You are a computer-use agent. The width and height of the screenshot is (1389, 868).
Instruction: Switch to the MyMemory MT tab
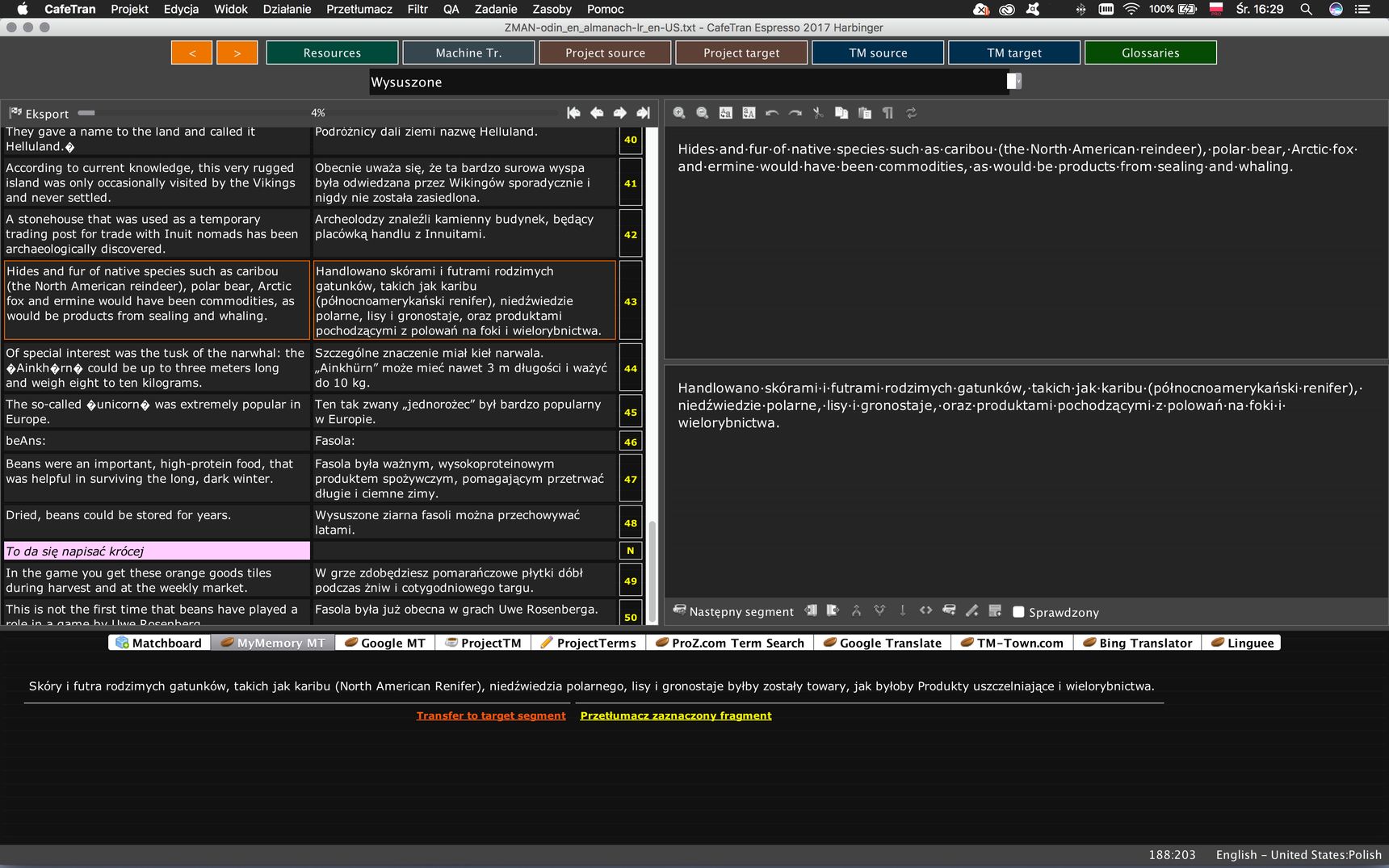point(273,643)
